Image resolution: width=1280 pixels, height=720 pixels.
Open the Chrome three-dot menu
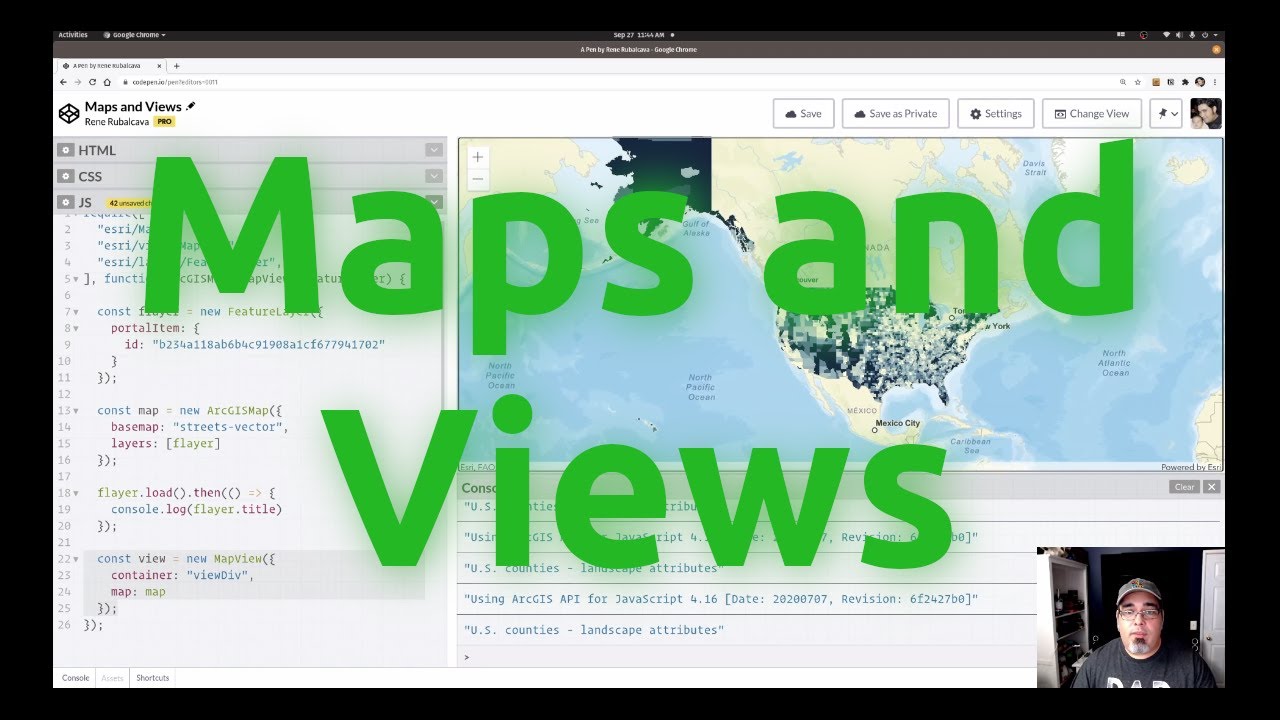[1215, 82]
